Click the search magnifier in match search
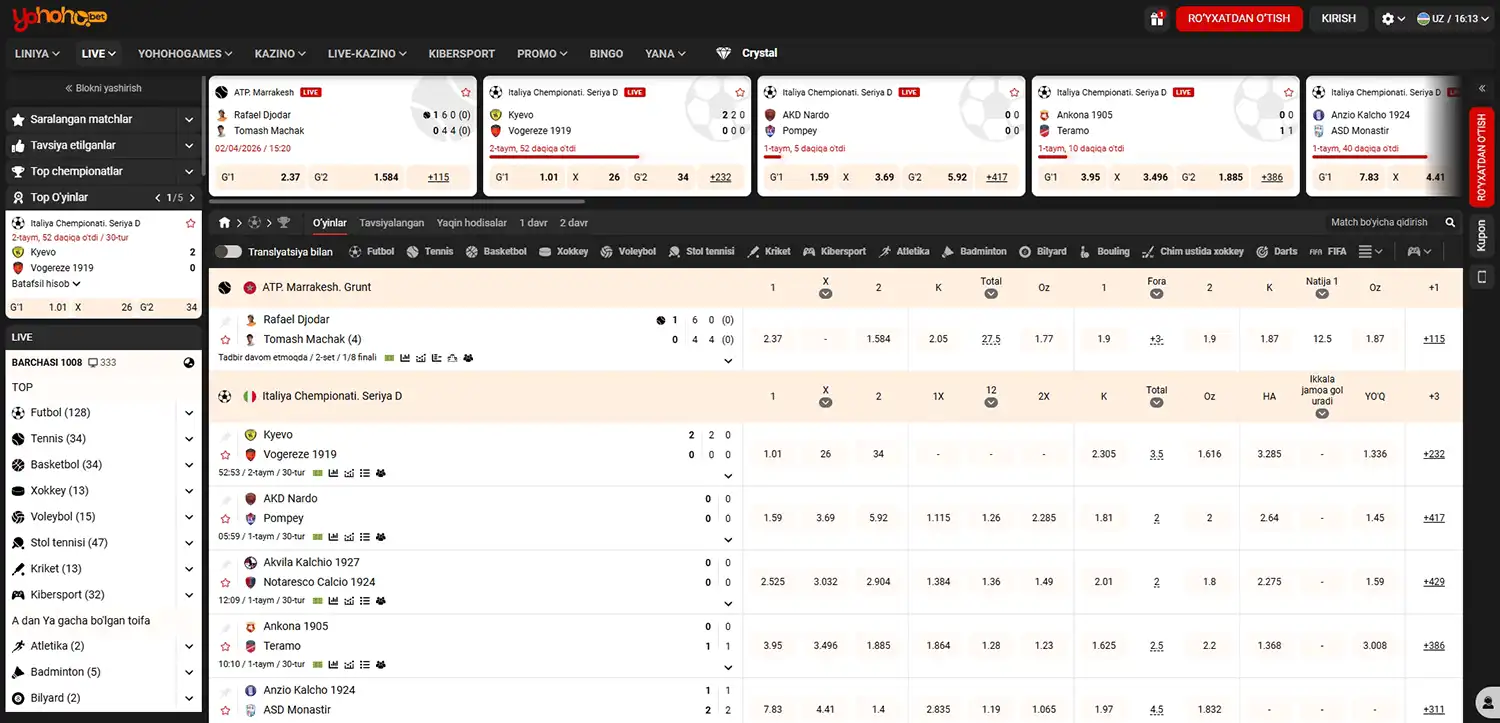This screenshot has height=723, width=1500. (1450, 223)
